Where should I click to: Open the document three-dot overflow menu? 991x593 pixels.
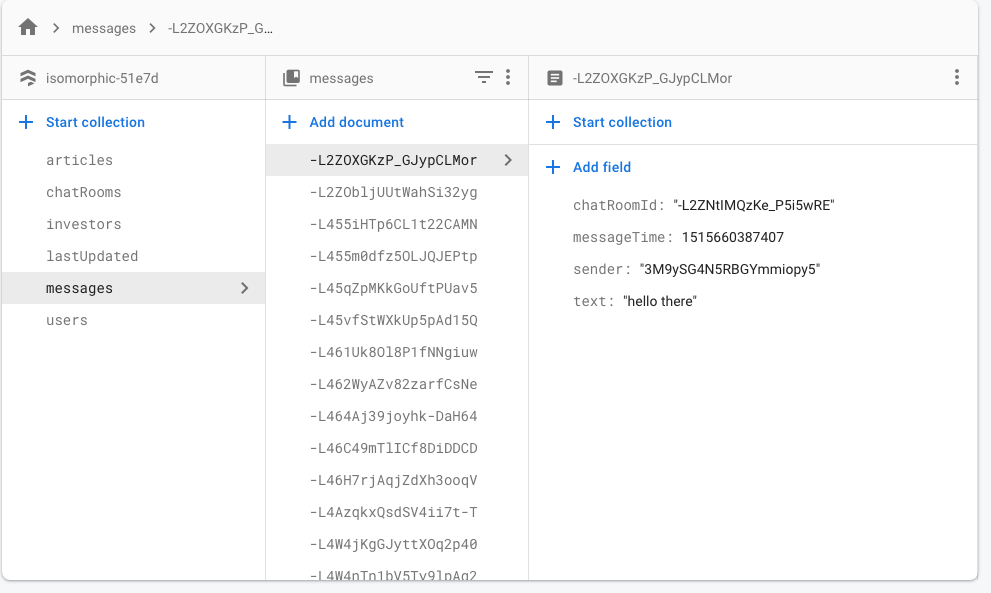957,77
